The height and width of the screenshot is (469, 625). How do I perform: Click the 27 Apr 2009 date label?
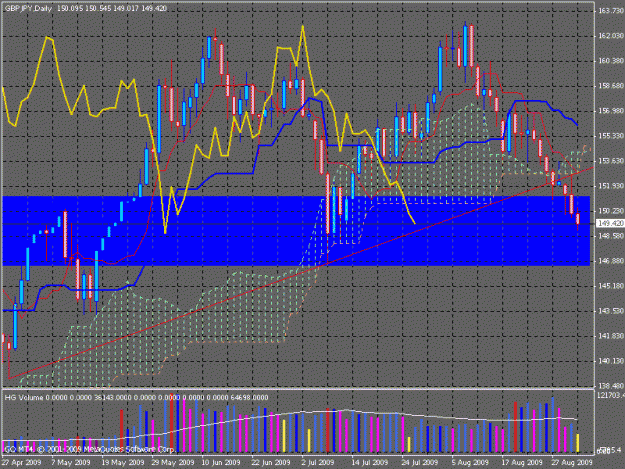coord(21,463)
